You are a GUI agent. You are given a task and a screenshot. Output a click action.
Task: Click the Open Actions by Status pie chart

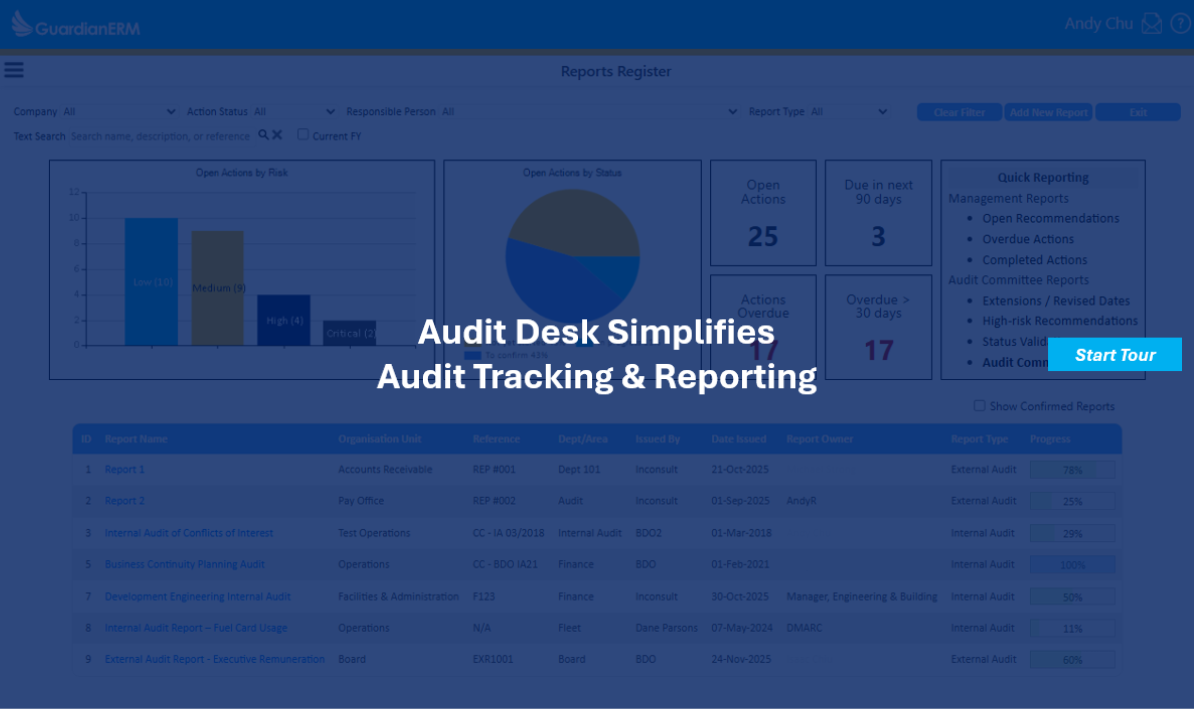[572, 255]
